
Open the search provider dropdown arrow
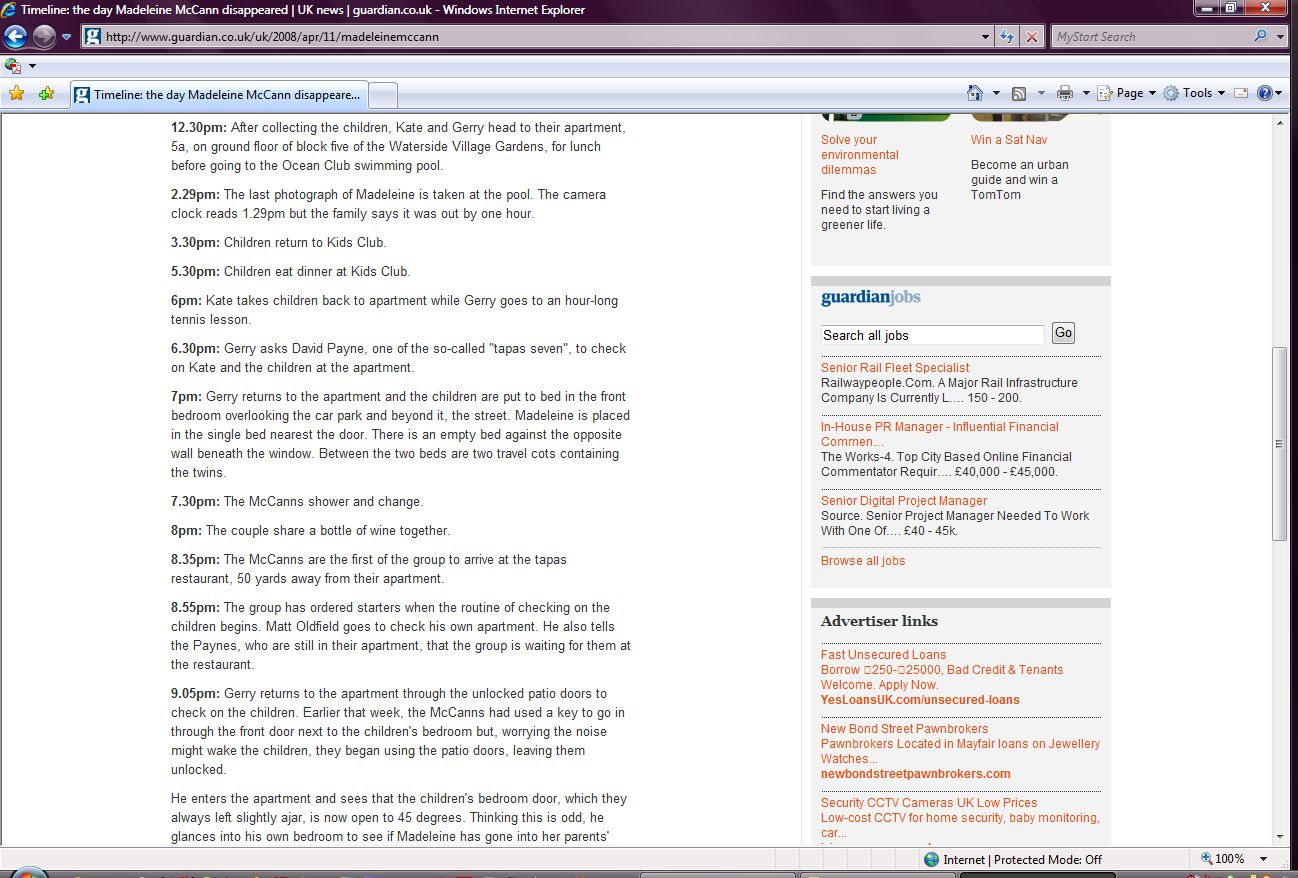[x=1281, y=37]
